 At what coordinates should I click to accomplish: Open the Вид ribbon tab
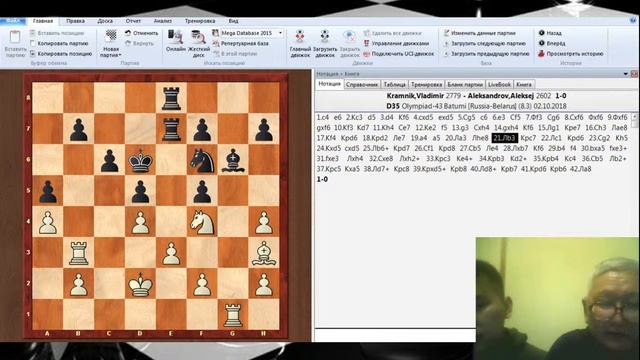coord(233,21)
